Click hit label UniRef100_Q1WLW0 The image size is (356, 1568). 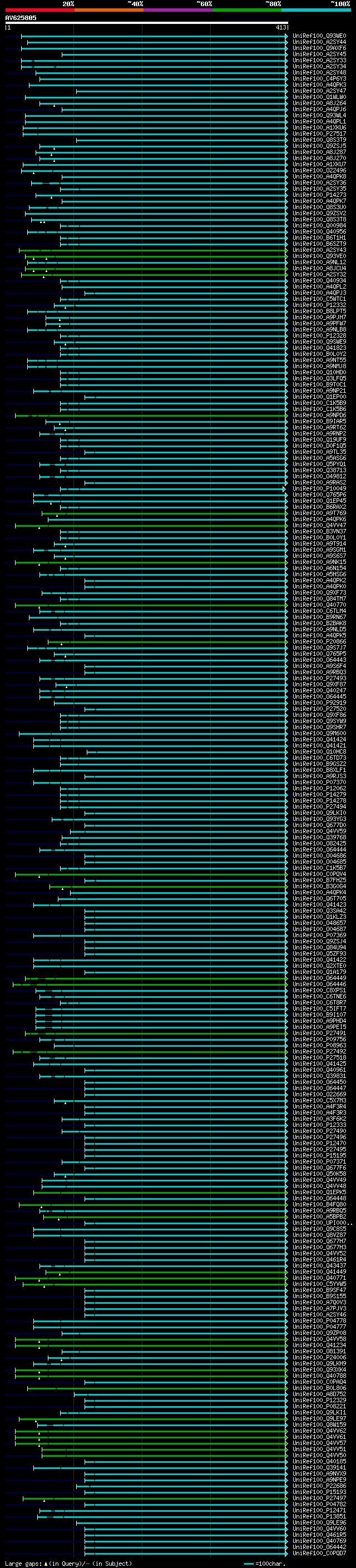pyautogui.click(x=319, y=97)
